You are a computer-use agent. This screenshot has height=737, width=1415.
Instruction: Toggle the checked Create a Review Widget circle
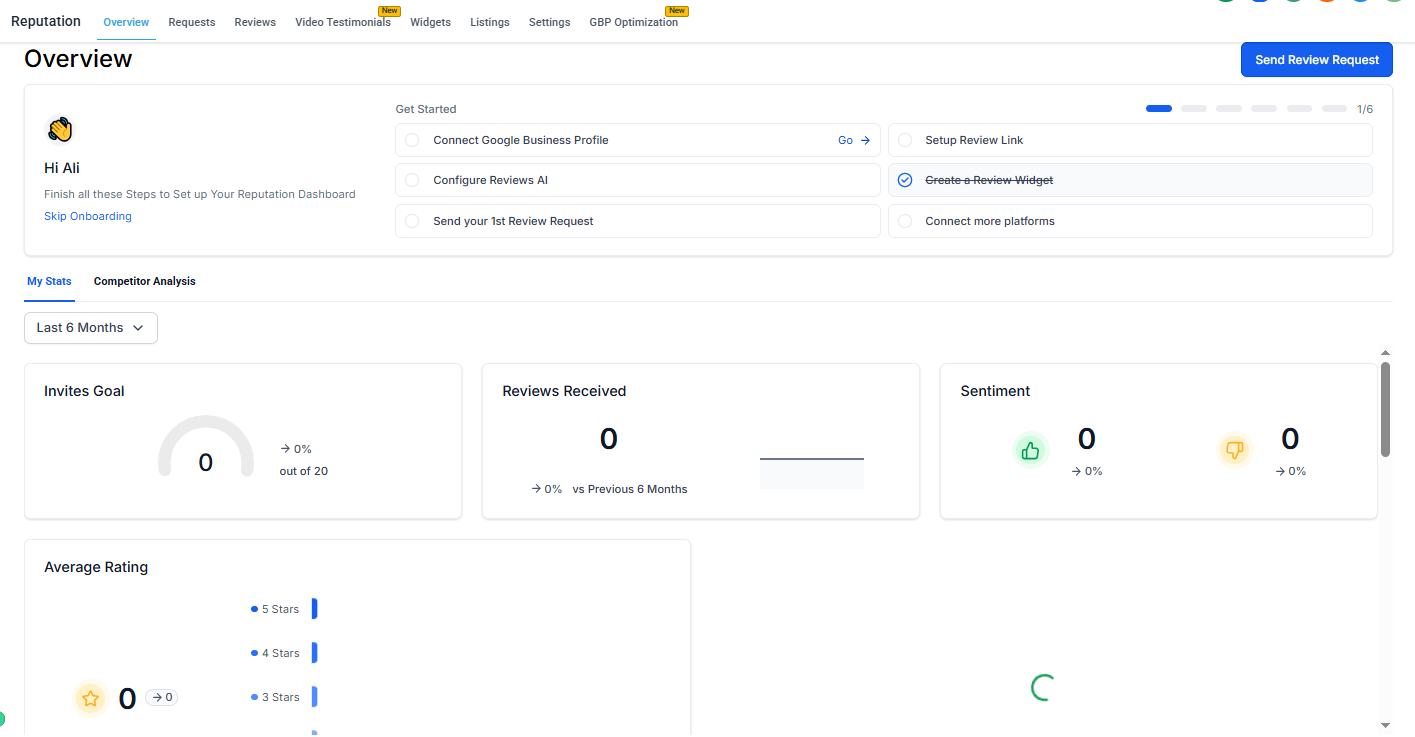coord(905,180)
